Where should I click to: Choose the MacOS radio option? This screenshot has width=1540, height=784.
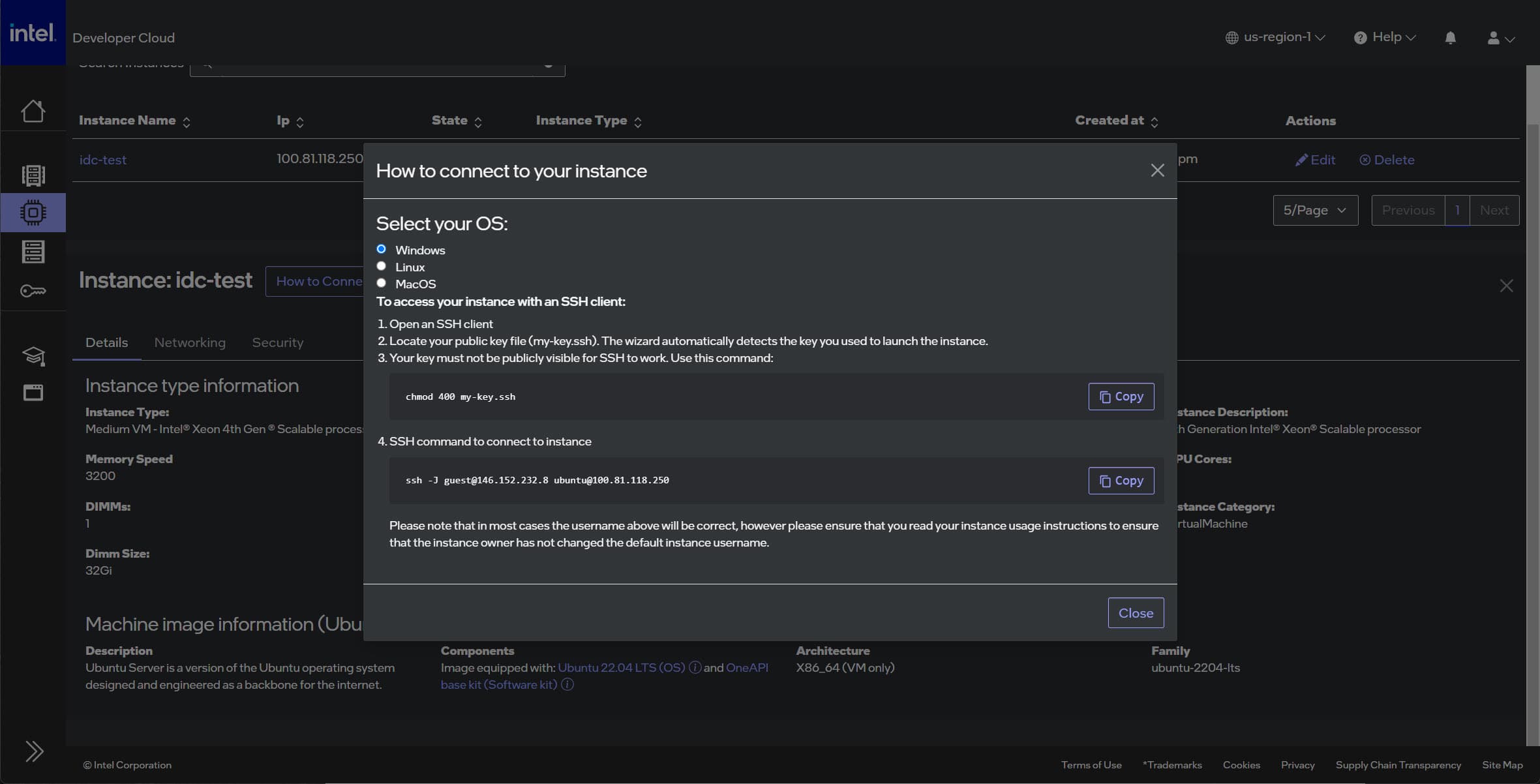point(382,283)
